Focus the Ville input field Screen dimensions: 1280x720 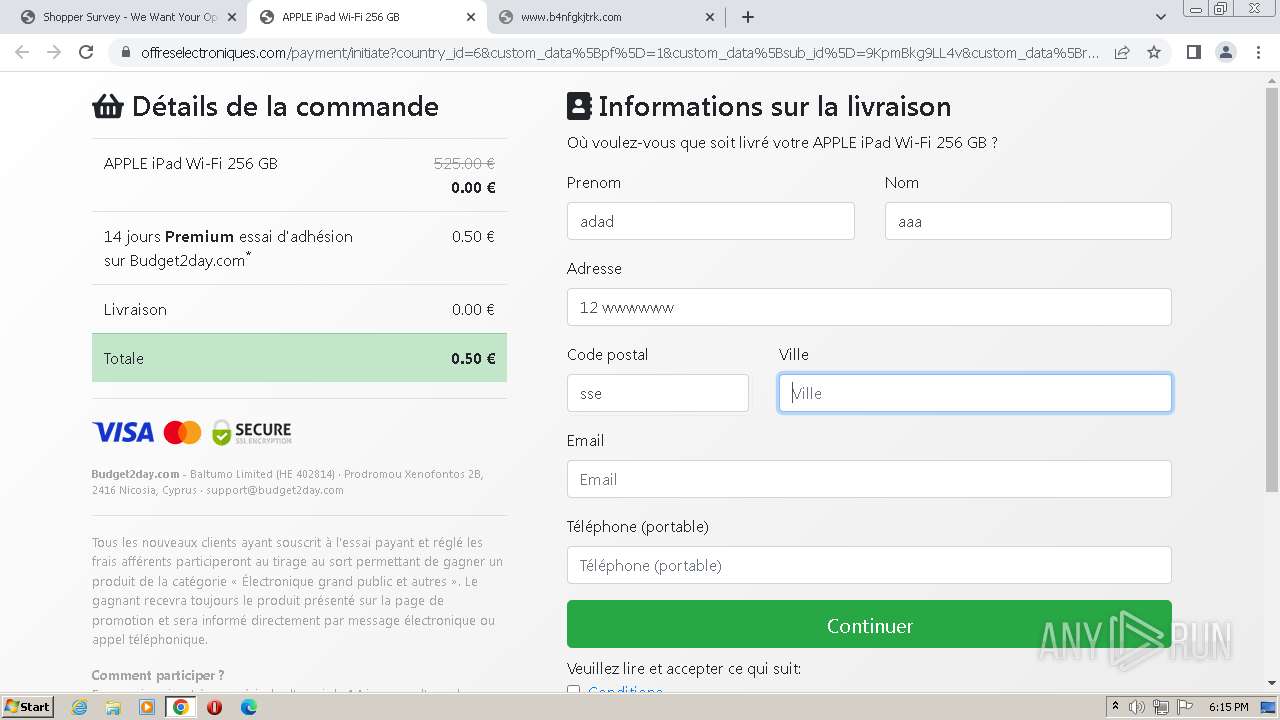(x=975, y=393)
